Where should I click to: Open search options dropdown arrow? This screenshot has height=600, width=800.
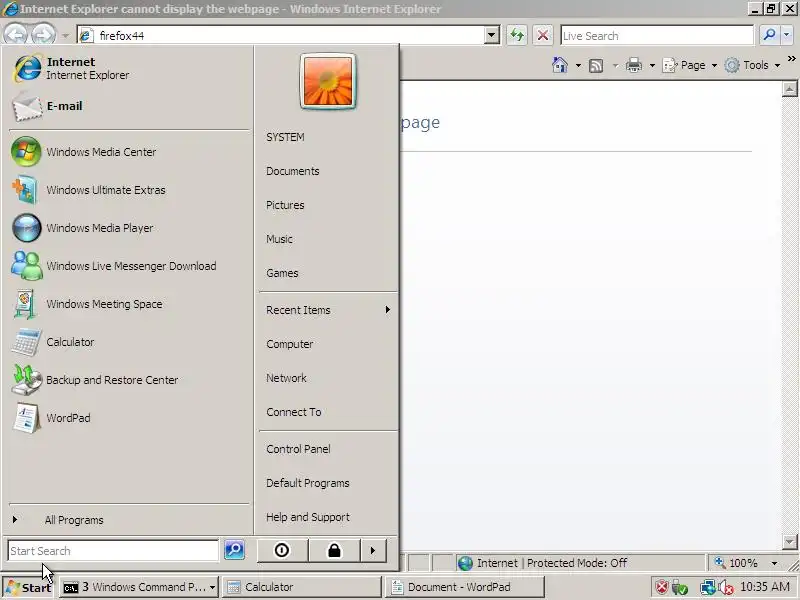coord(786,35)
